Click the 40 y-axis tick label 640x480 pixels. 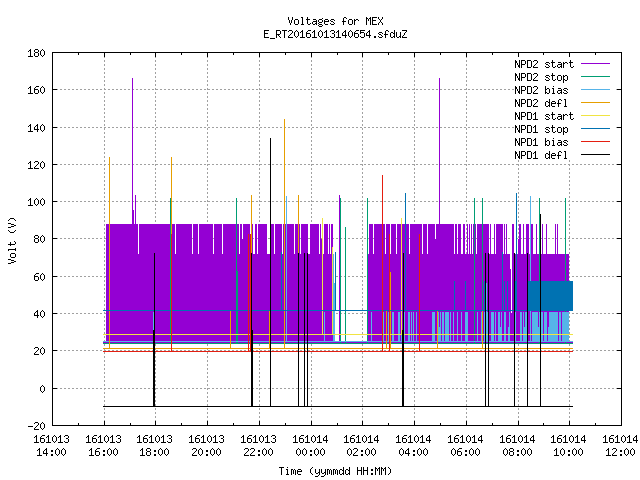coord(39,314)
